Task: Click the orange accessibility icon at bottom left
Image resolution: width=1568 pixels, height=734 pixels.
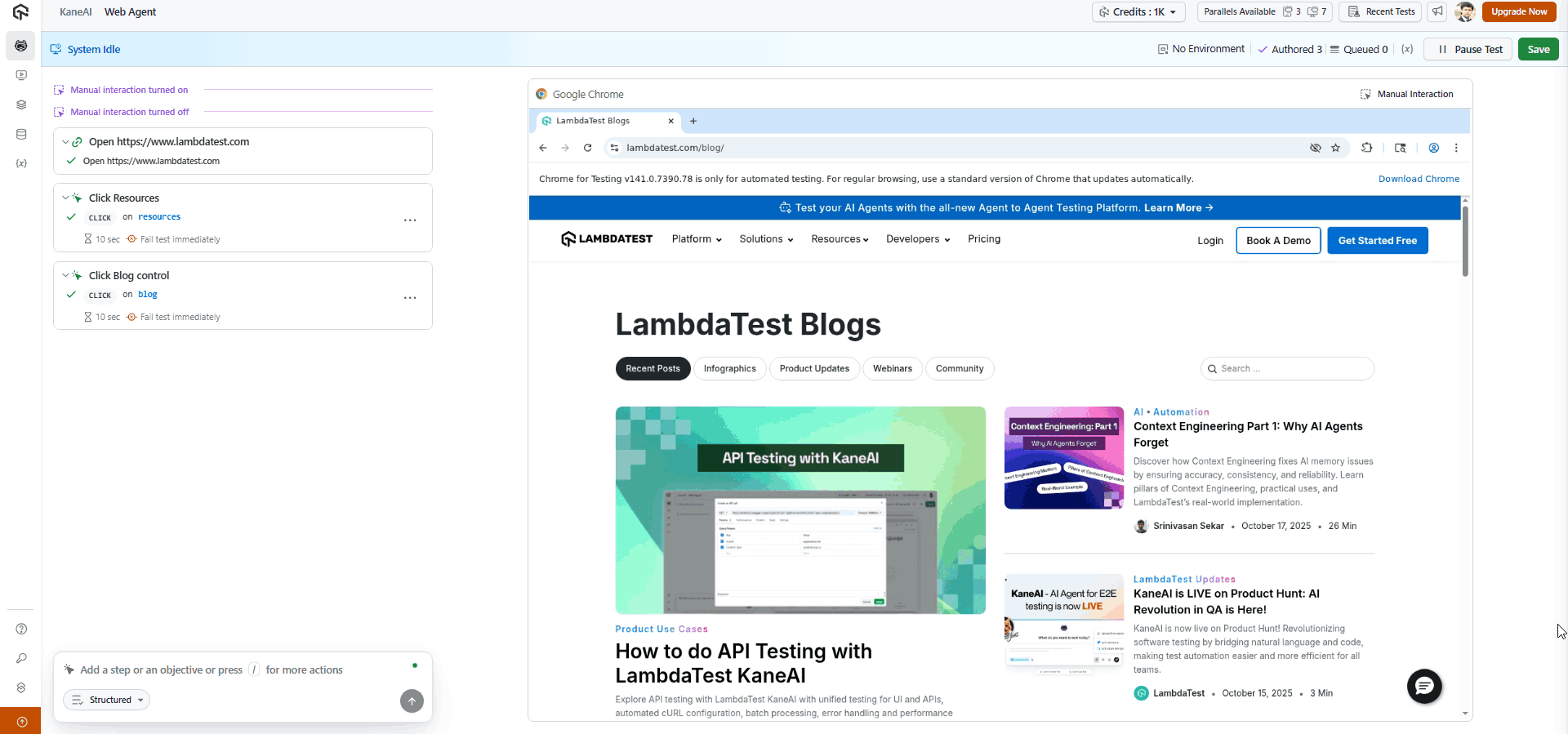Action: click(x=21, y=721)
